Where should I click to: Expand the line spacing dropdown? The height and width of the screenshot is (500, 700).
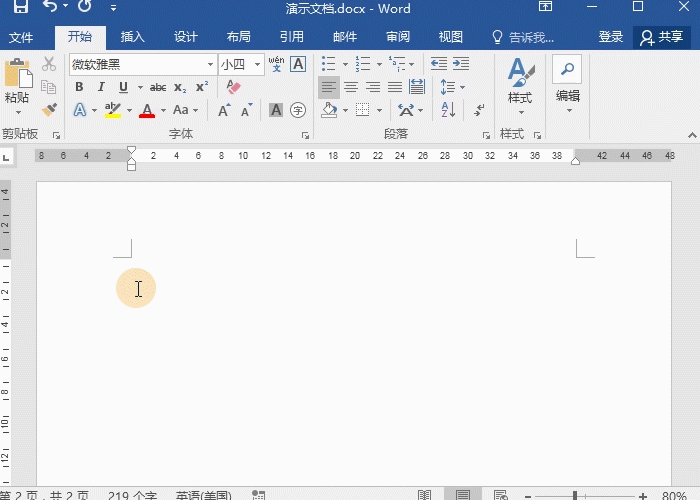(462, 87)
